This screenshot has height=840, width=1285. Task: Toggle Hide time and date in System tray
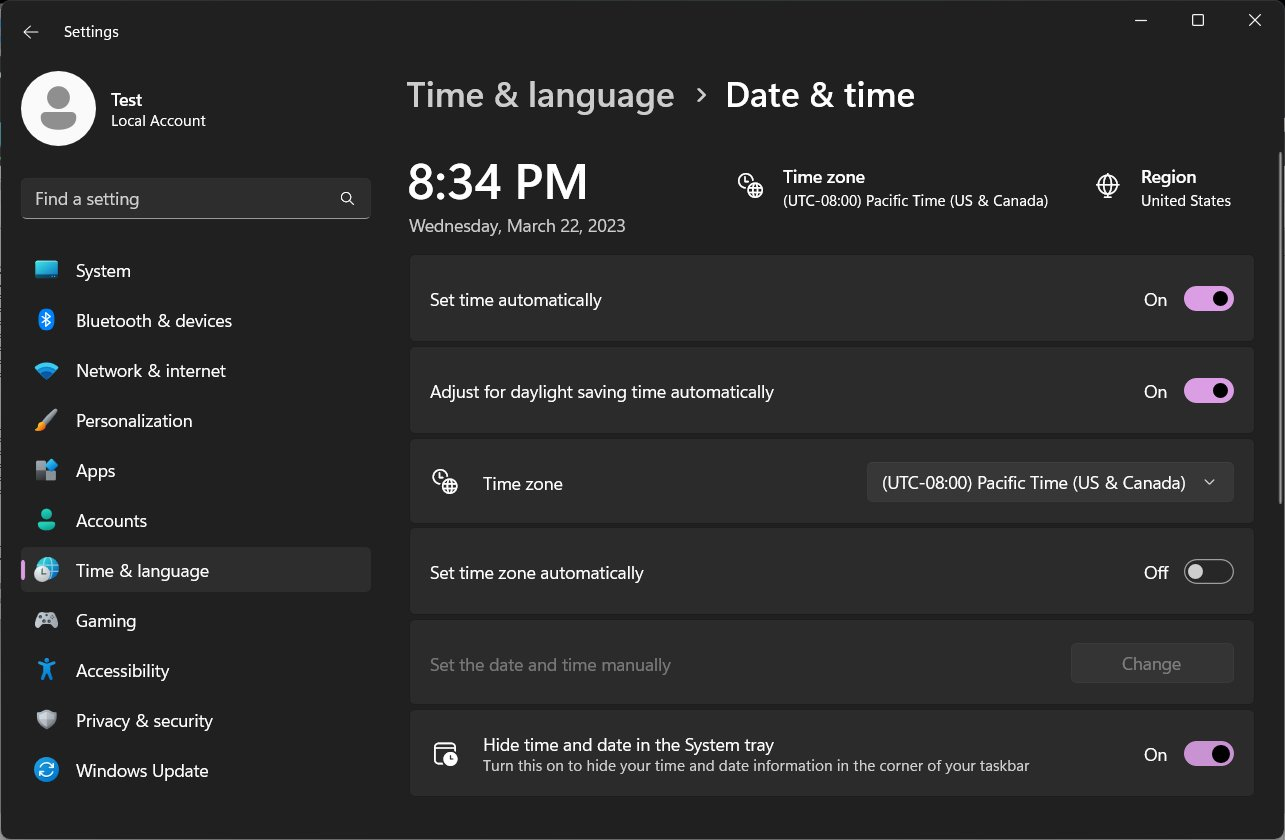[1208, 754]
